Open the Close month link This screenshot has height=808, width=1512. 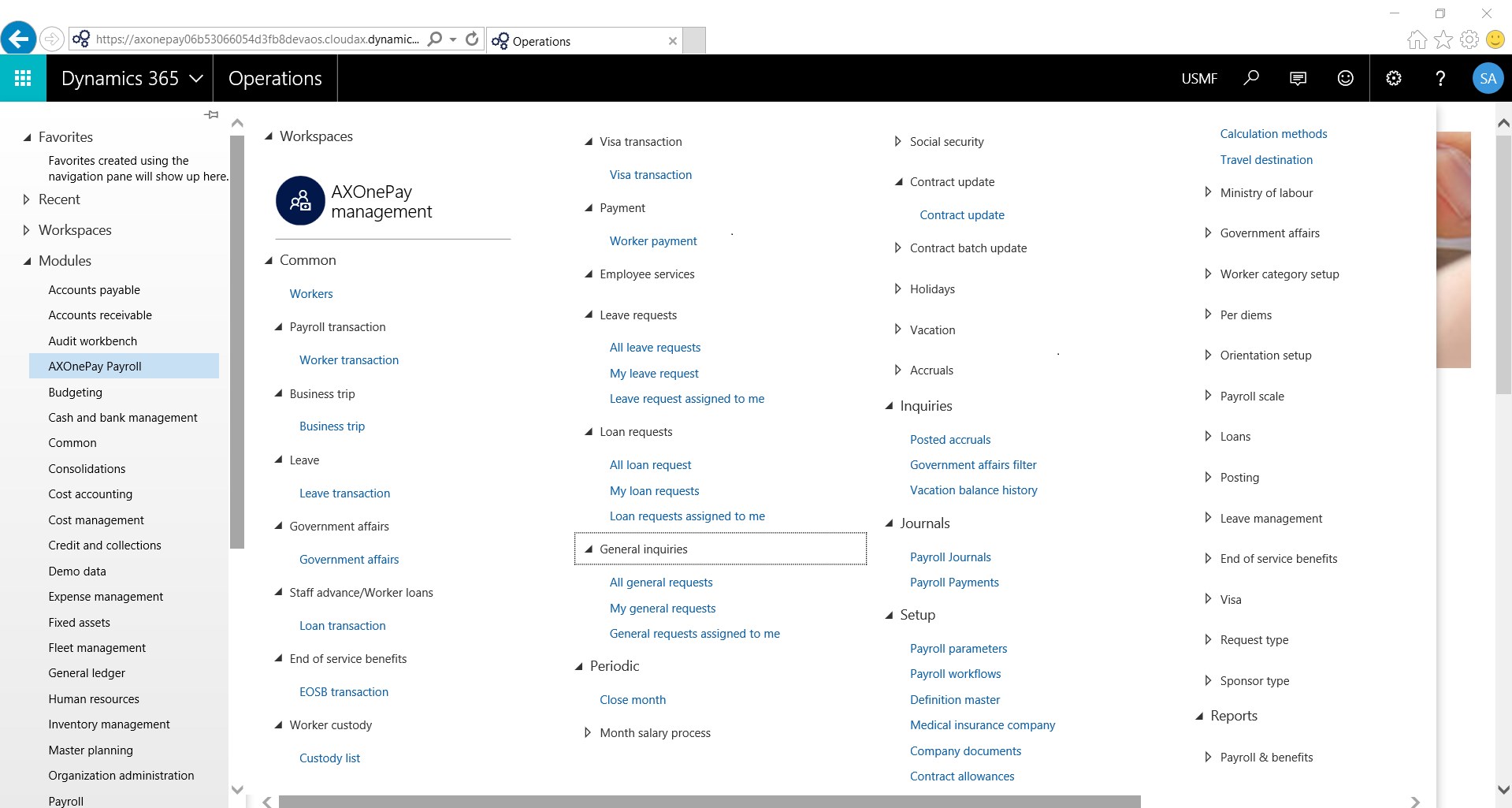click(x=633, y=700)
